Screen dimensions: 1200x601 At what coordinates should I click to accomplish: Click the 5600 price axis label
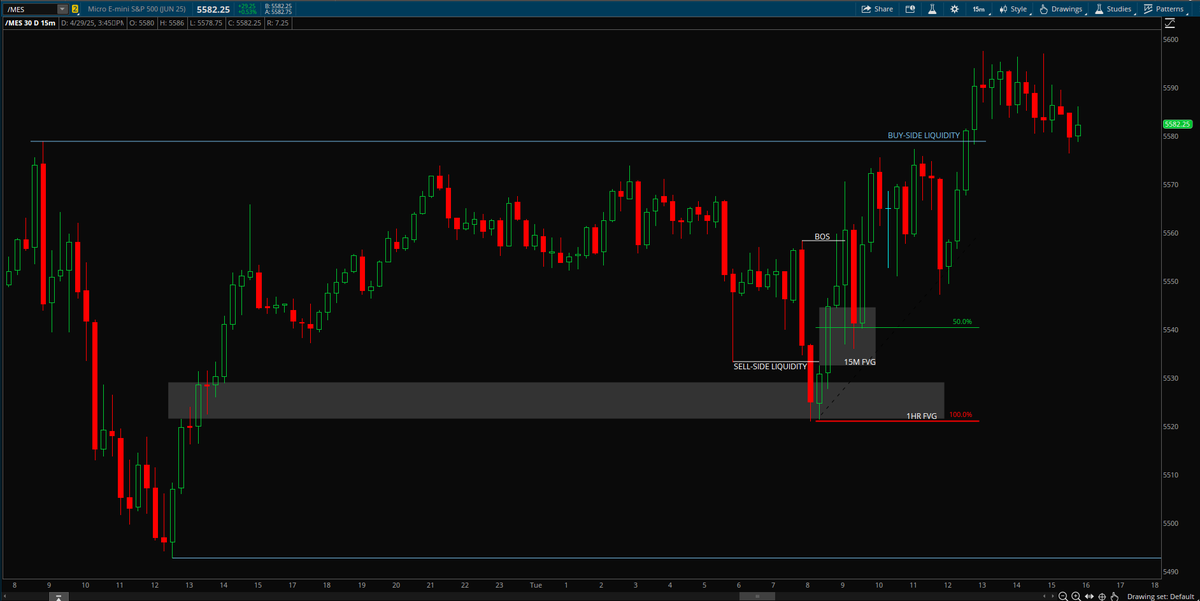click(1171, 40)
